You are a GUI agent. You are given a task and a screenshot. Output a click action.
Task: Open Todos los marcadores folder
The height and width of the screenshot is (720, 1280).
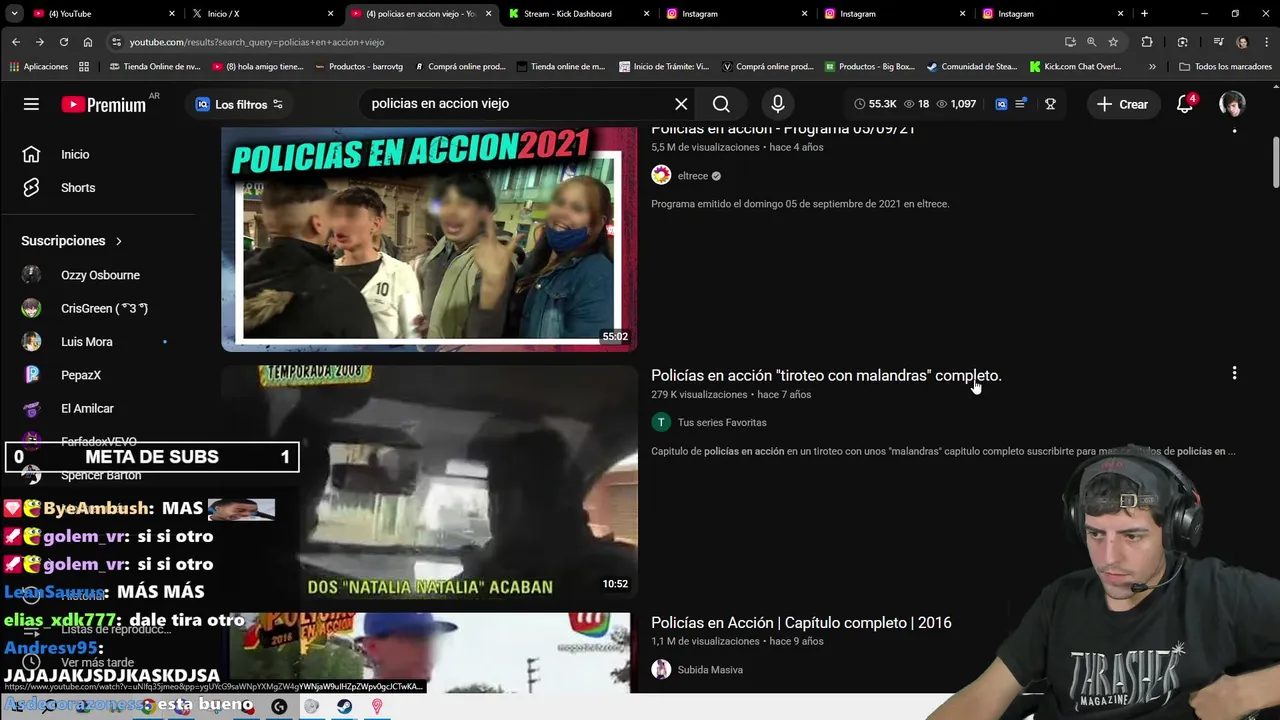click(x=1225, y=67)
